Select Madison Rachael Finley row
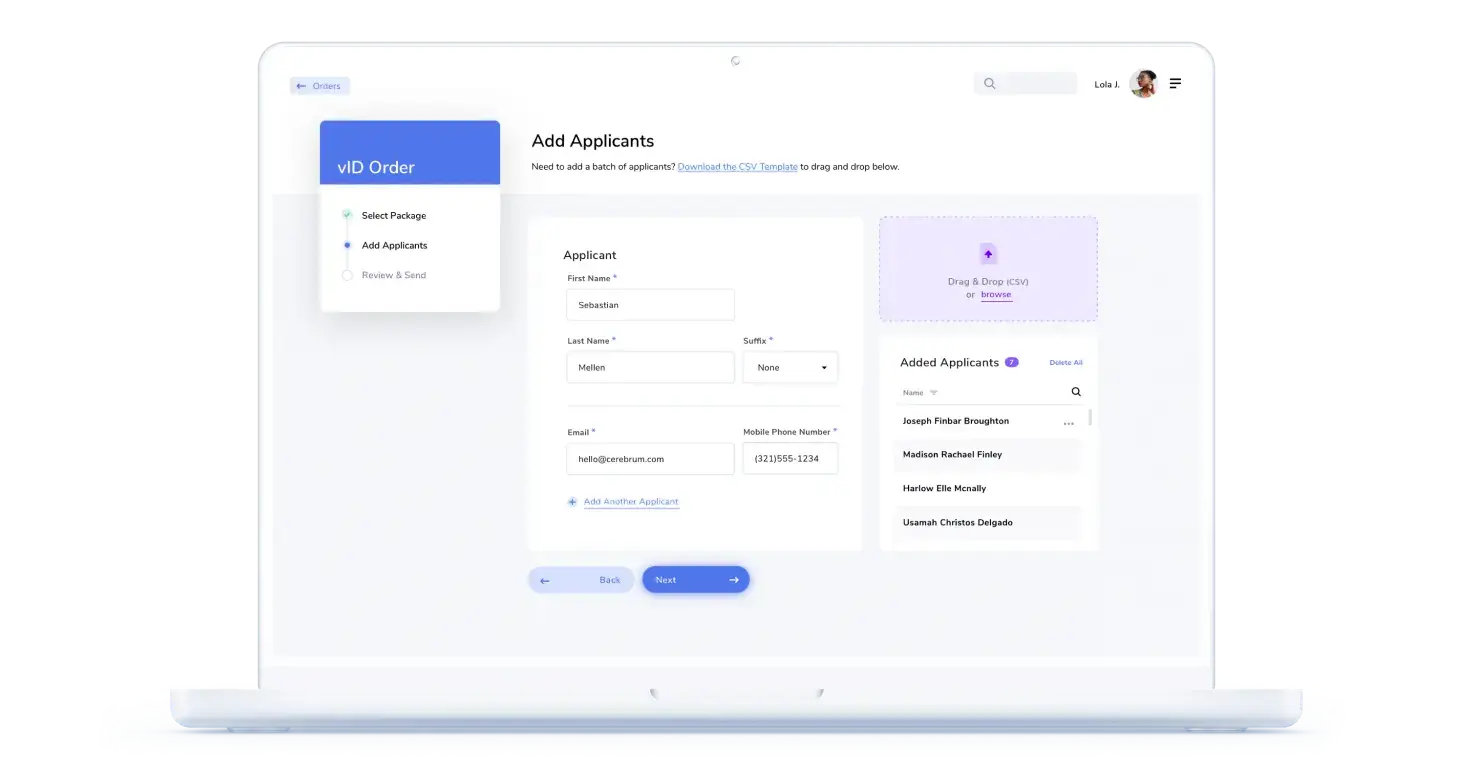This screenshot has height=772, width=1470. (x=988, y=455)
